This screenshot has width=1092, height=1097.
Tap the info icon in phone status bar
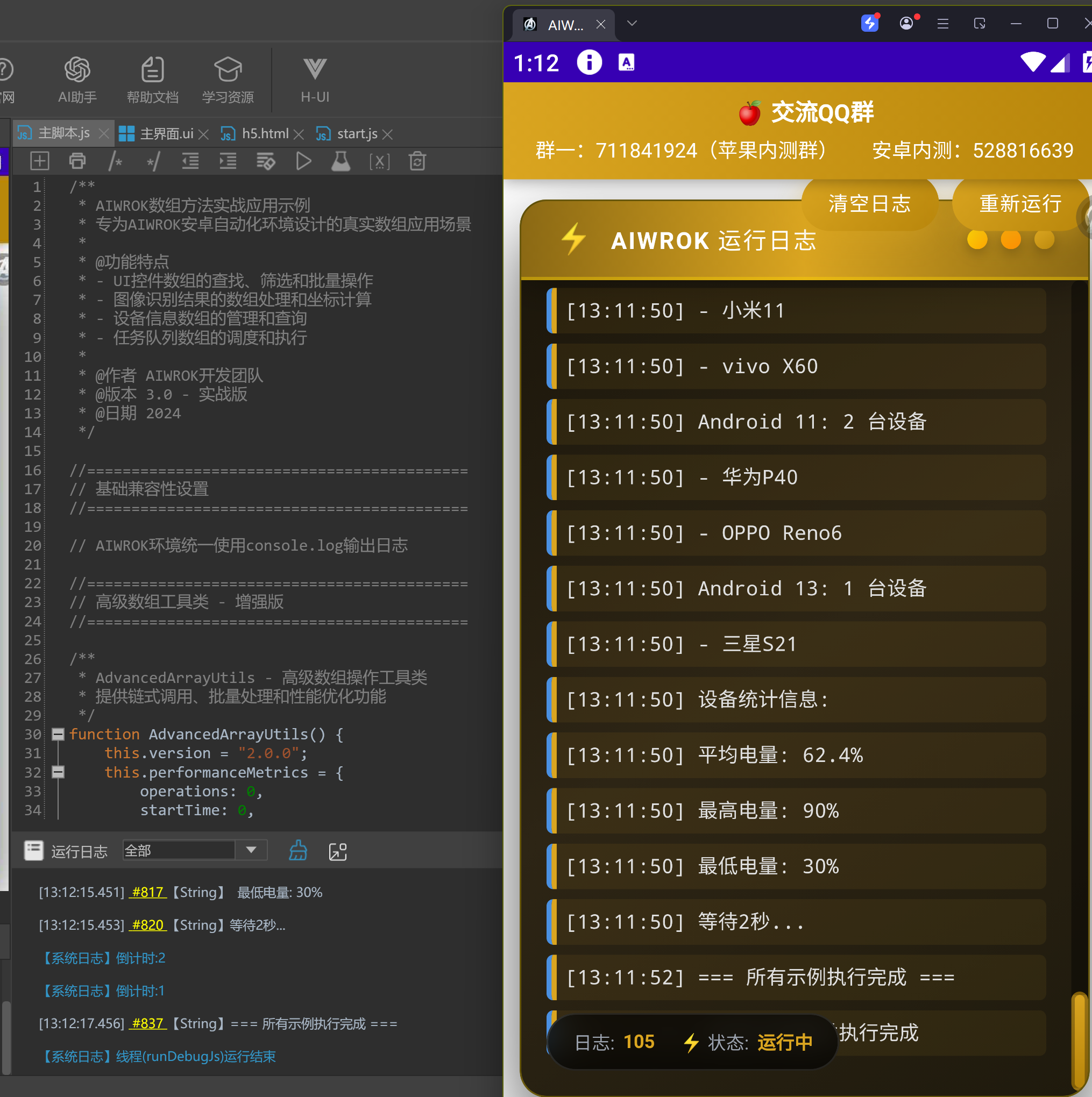pos(589,62)
